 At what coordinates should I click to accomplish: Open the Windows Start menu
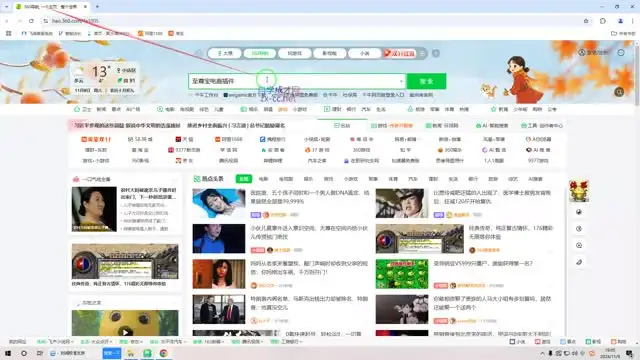click(x=8, y=353)
